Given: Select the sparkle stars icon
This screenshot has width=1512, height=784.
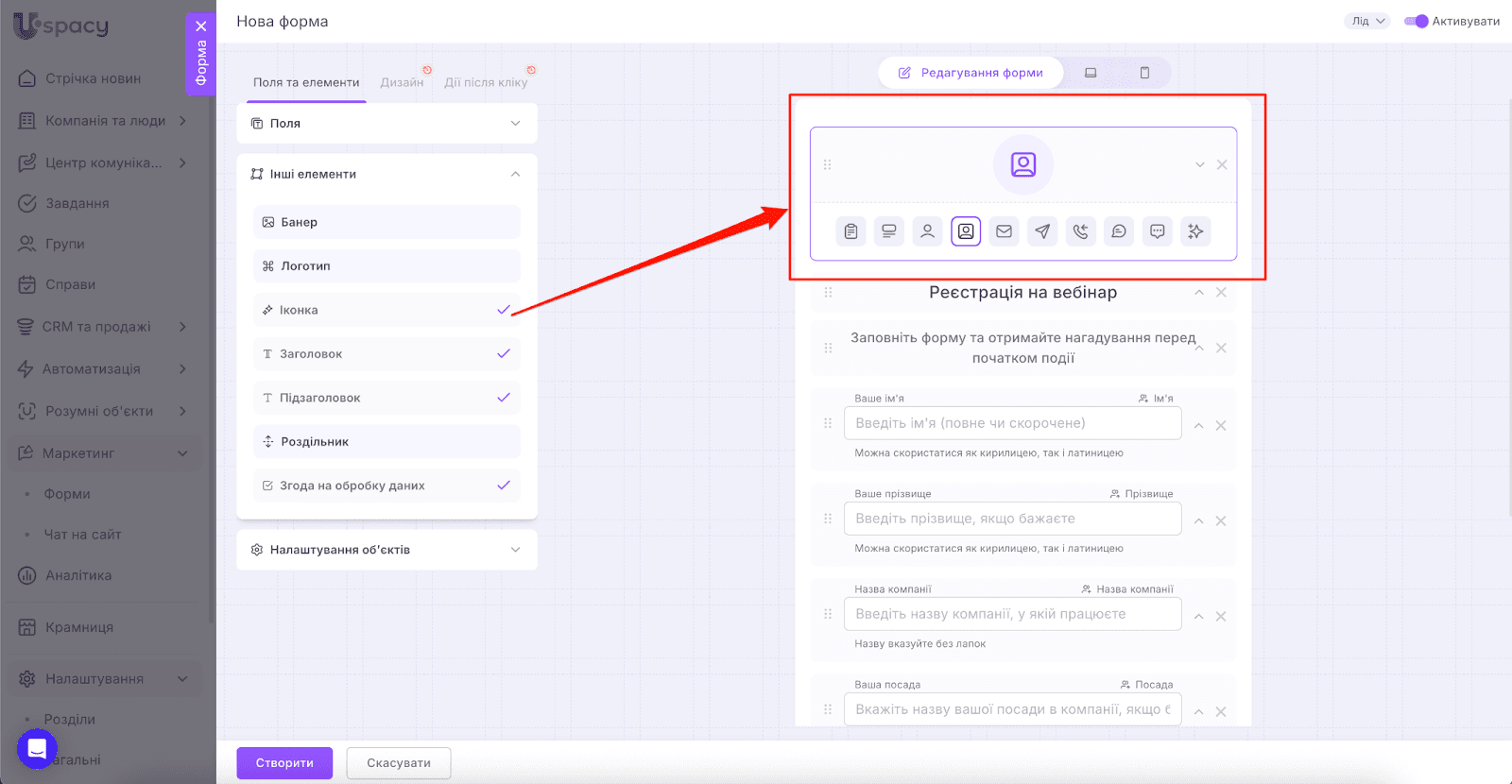Looking at the screenshot, I should [x=1195, y=231].
